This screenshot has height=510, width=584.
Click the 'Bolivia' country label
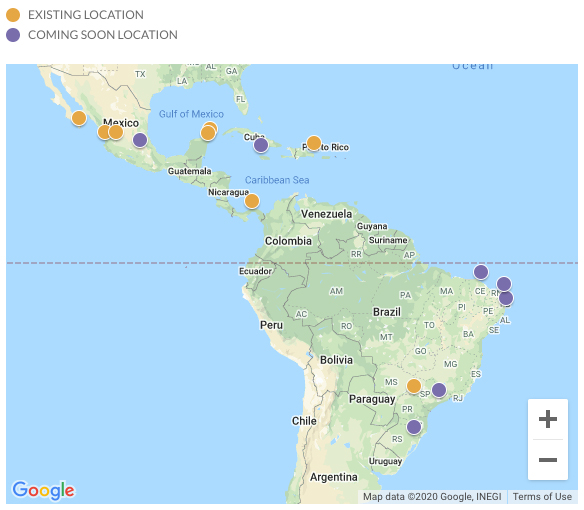coord(336,360)
